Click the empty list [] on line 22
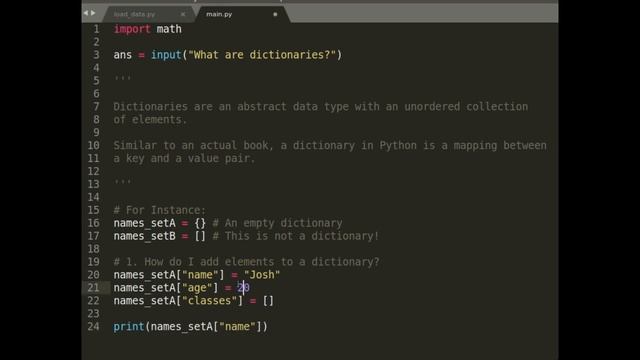The width and height of the screenshot is (640, 360). (x=268, y=301)
